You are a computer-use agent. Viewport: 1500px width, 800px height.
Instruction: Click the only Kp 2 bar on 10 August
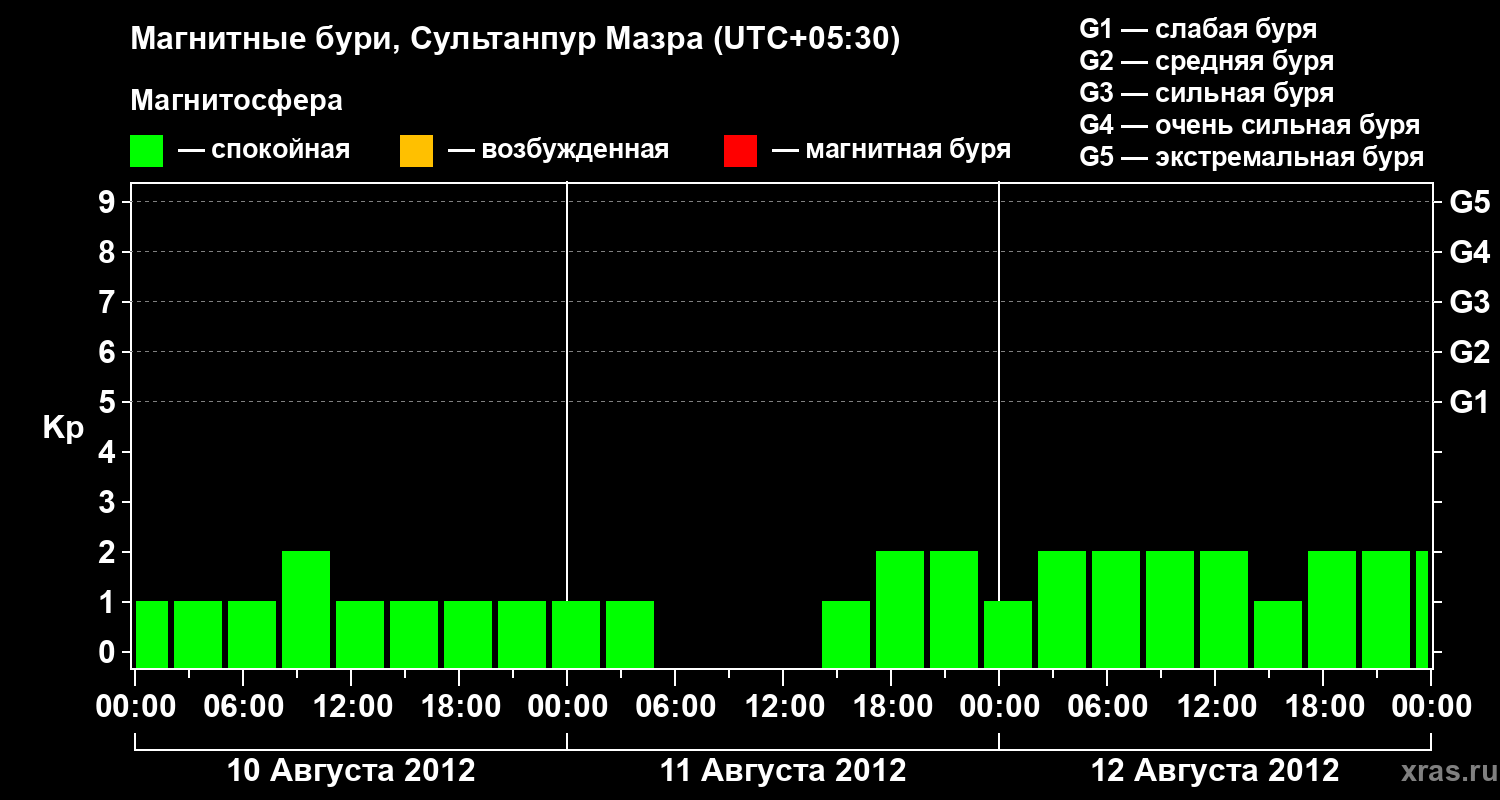306,609
